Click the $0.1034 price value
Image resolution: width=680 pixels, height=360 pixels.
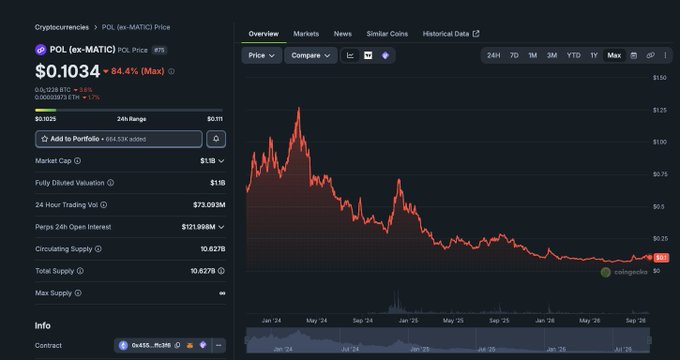tap(67, 71)
